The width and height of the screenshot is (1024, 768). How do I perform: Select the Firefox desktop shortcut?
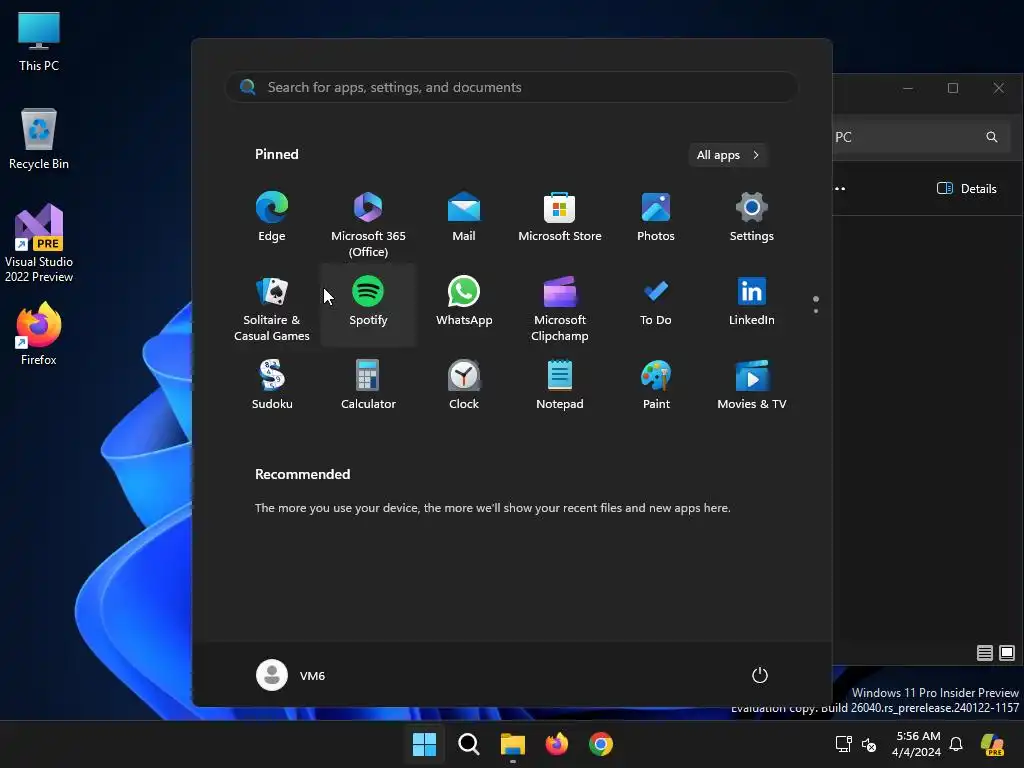pos(39,333)
